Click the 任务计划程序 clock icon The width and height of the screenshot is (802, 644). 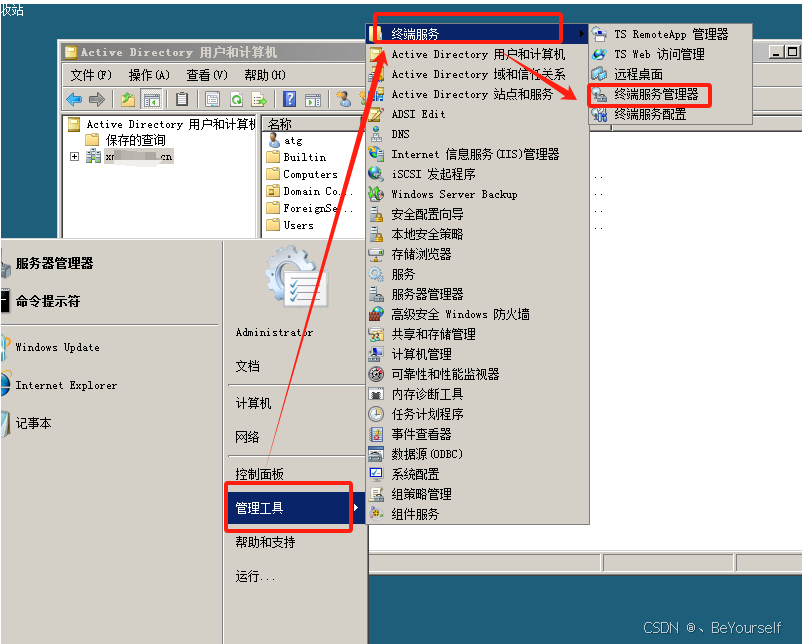pyautogui.click(x=376, y=414)
